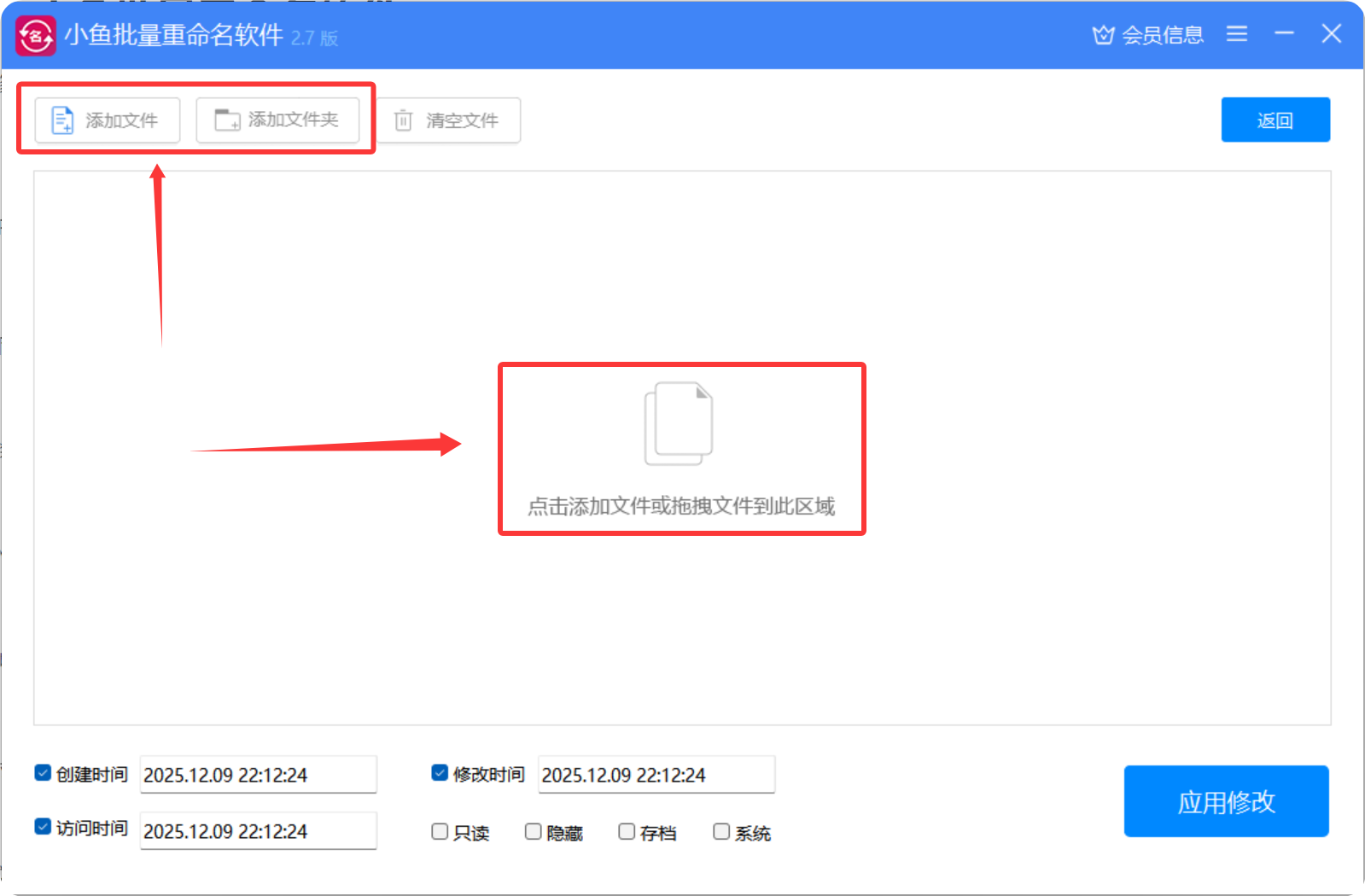Click the 点击添加文件或拖拽文件到此区域 text
This screenshot has width=1365, height=896.
pos(681,506)
